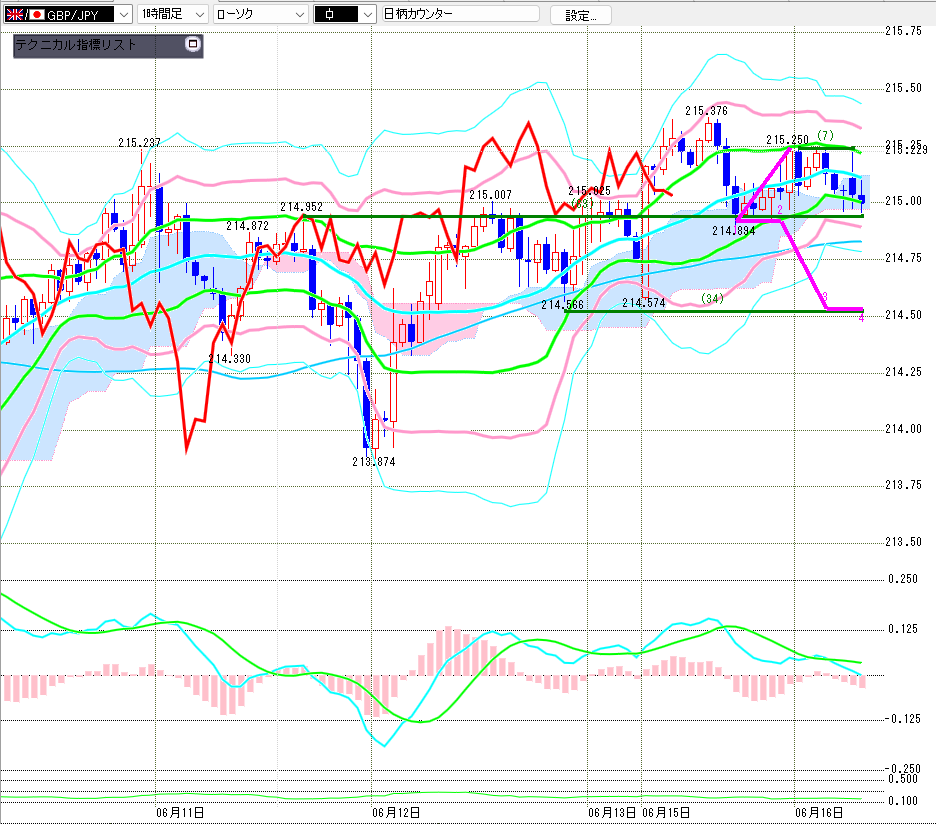Screen dimensions: 936x824
Task: Click the 06月13日 date axis label
Action: click(x=612, y=813)
